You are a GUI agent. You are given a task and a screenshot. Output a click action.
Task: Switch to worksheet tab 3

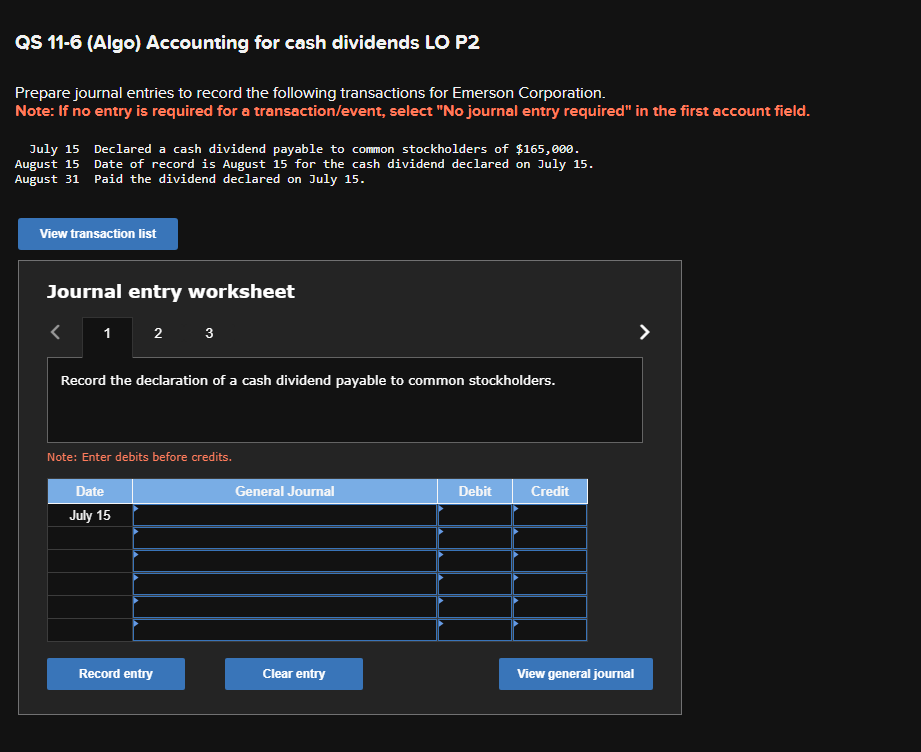click(x=209, y=334)
